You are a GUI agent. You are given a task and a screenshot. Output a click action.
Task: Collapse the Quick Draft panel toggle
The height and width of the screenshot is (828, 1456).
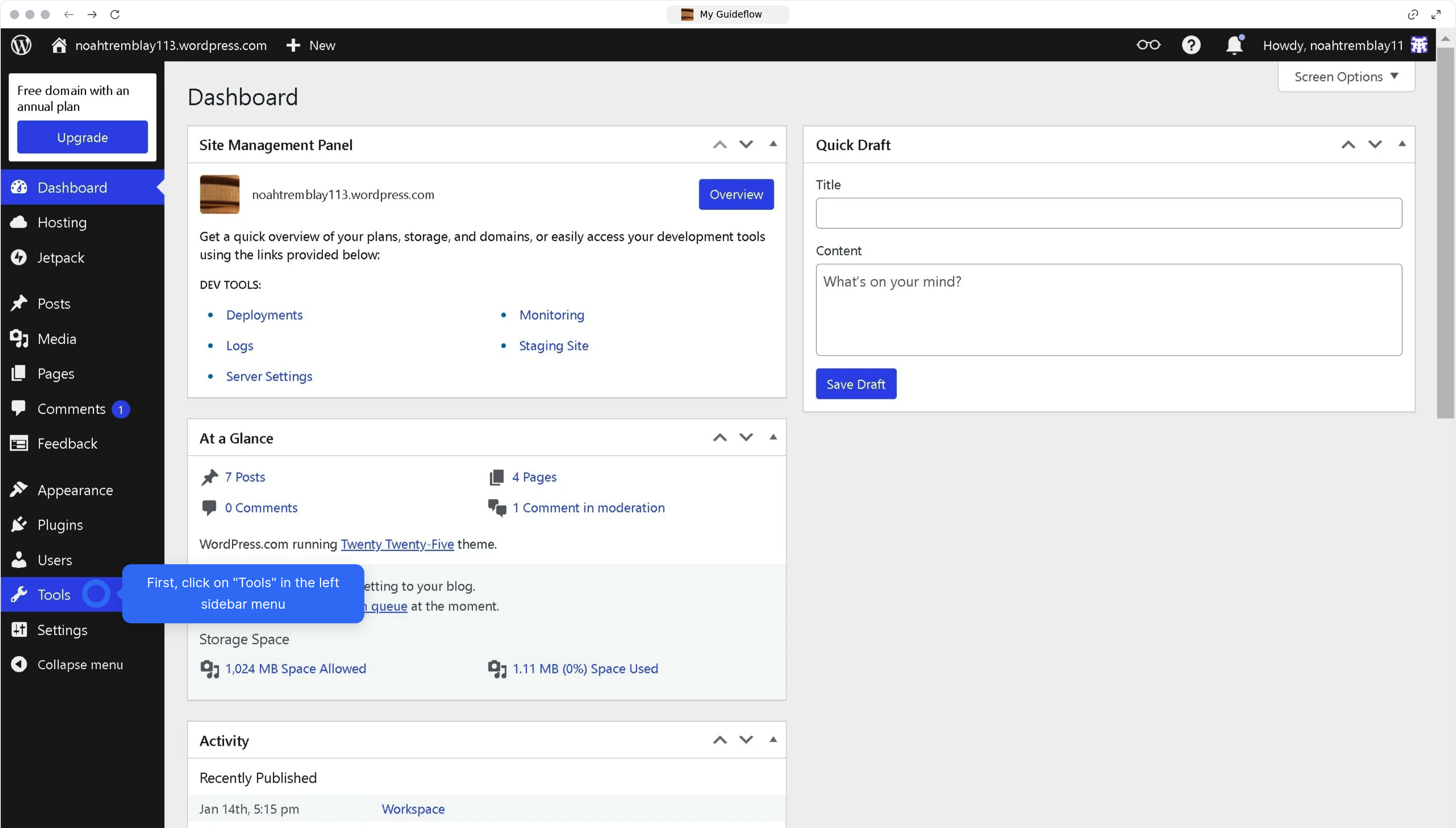[x=1402, y=144]
